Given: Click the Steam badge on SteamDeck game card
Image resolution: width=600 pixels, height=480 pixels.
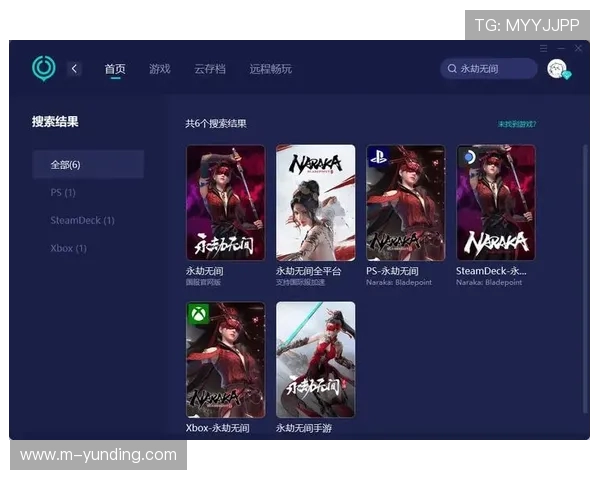Looking at the screenshot, I should coord(468,157).
